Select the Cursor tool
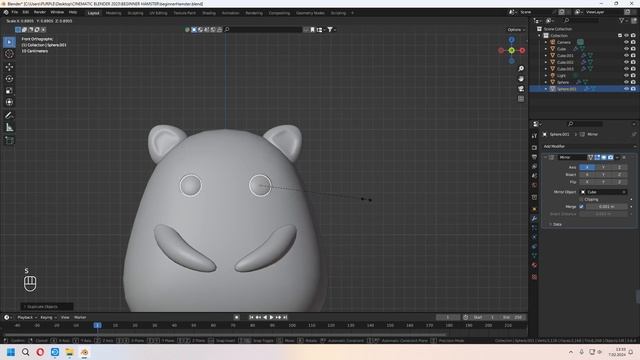Viewport: 640px width, 360px height. 9,54
